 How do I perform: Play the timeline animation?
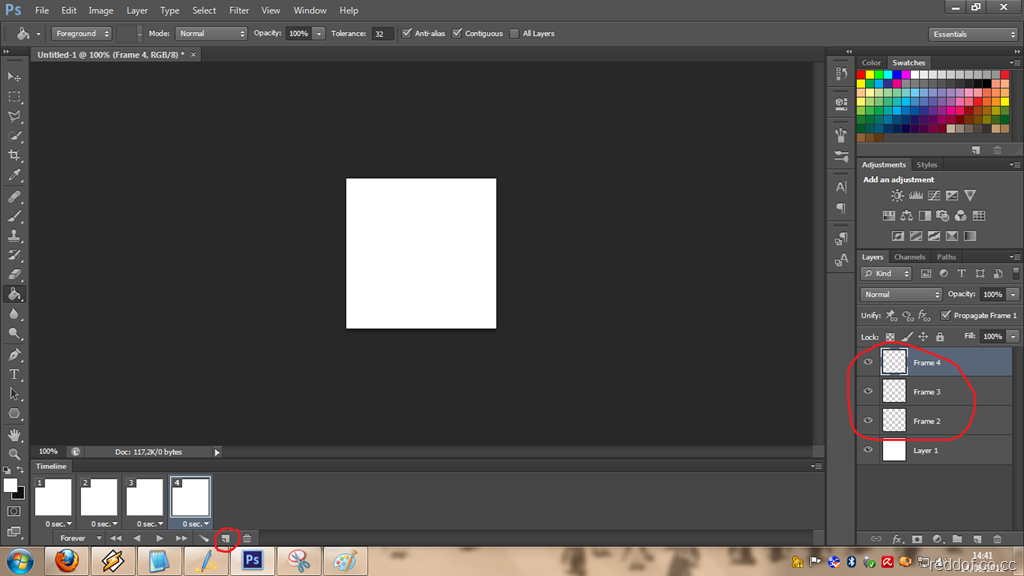pyautogui.click(x=159, y=538)
